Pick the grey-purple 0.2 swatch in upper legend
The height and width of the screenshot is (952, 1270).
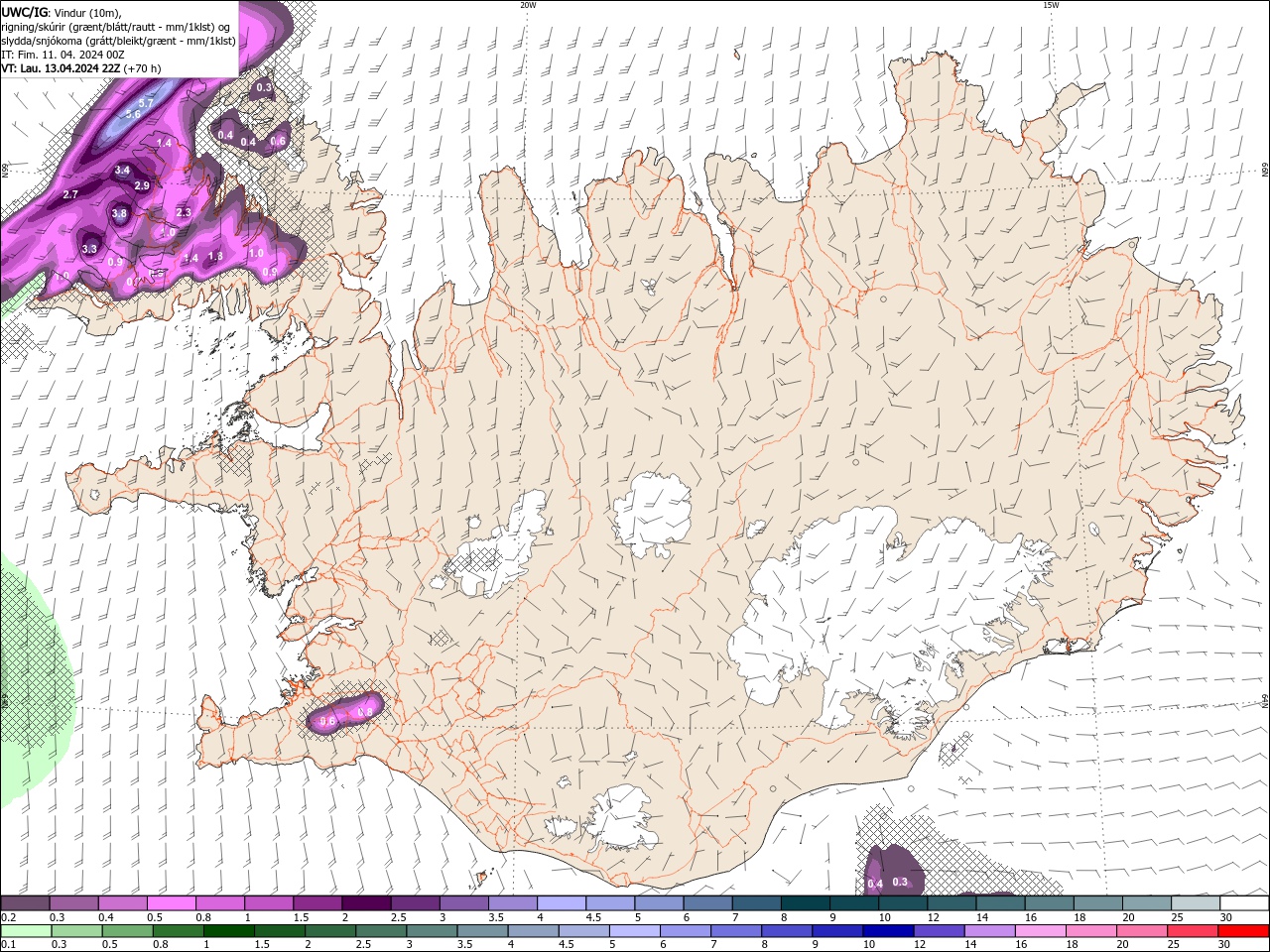pos(26,902)
